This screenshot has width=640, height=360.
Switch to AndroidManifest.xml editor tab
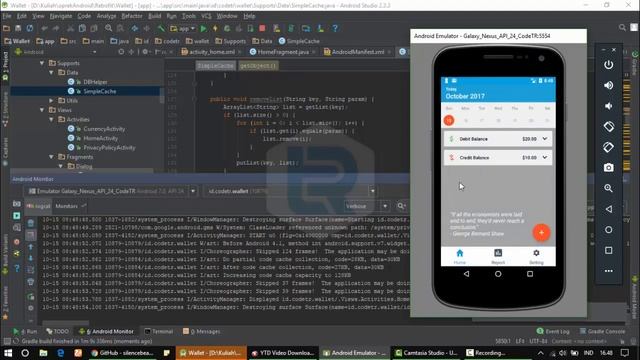358,52
